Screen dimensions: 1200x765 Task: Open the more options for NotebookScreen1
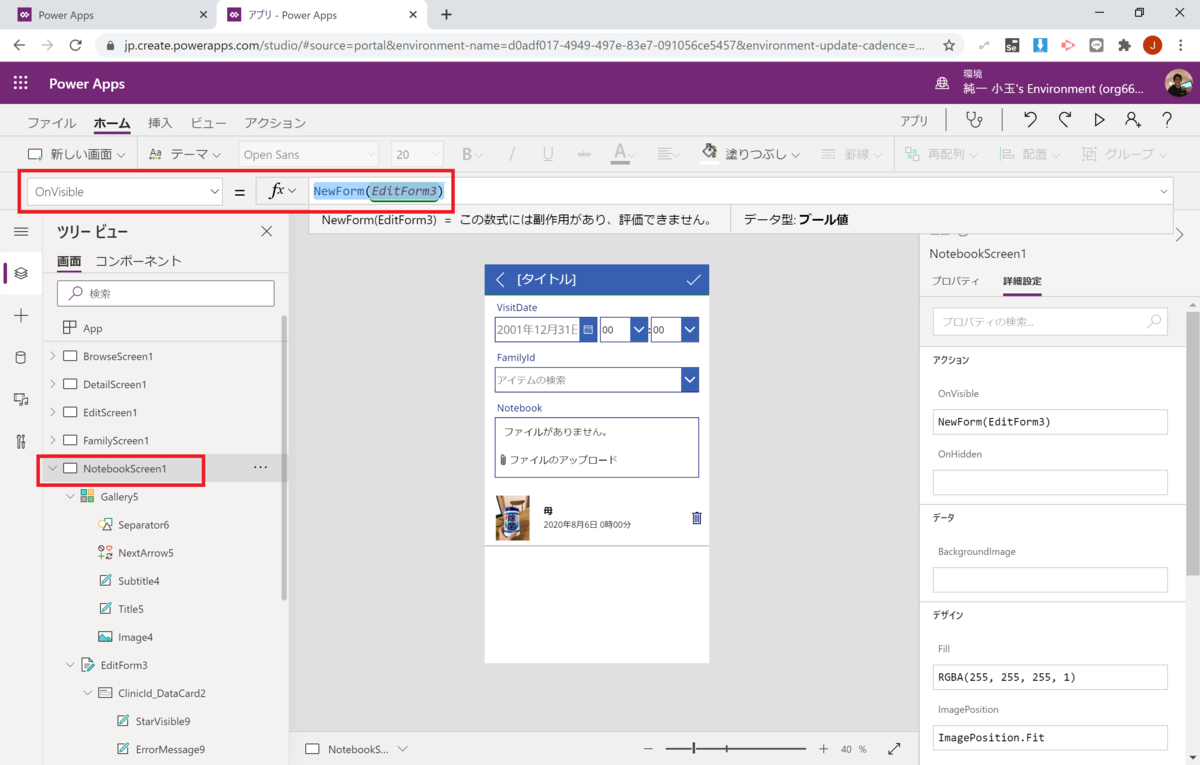260,468
